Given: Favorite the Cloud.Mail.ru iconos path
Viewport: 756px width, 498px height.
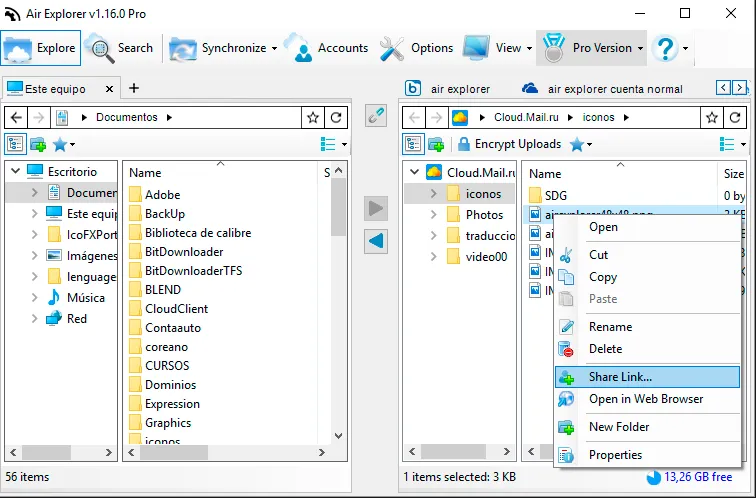Looking at the screenshot, I should tap(712, 117).
